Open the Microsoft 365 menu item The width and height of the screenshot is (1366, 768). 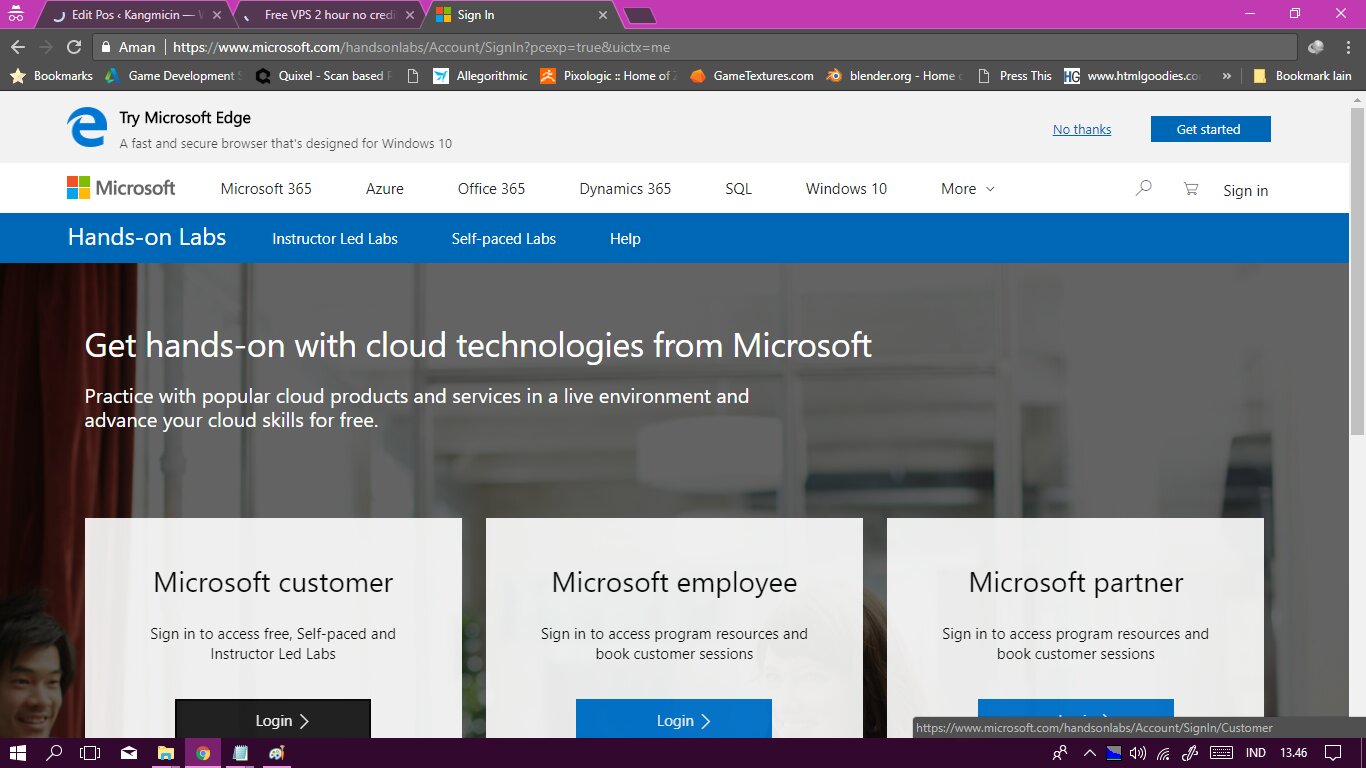click(x=266, y=188)
